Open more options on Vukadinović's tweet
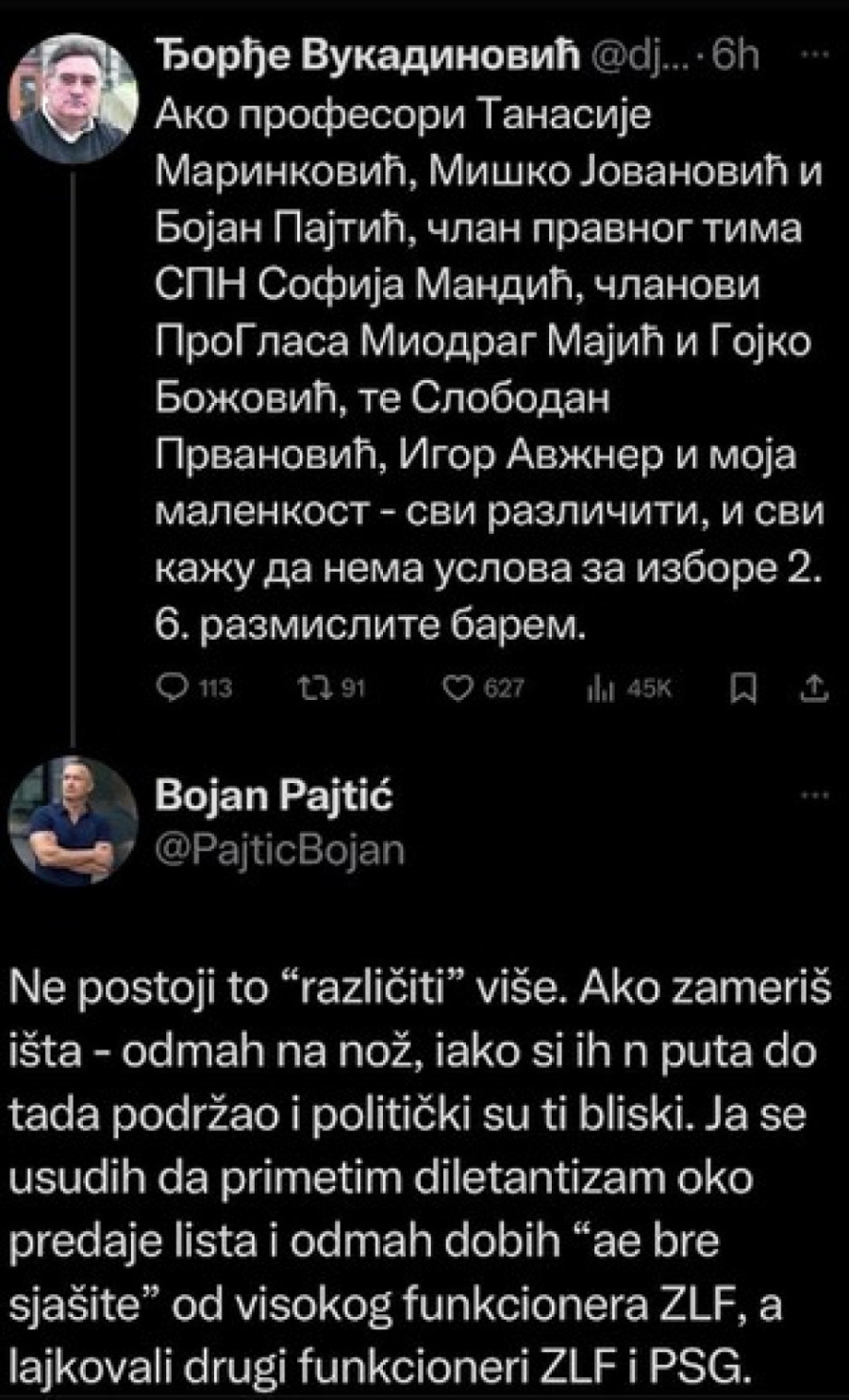This screenshot has width=849, height=1400. tap(813, 56)
